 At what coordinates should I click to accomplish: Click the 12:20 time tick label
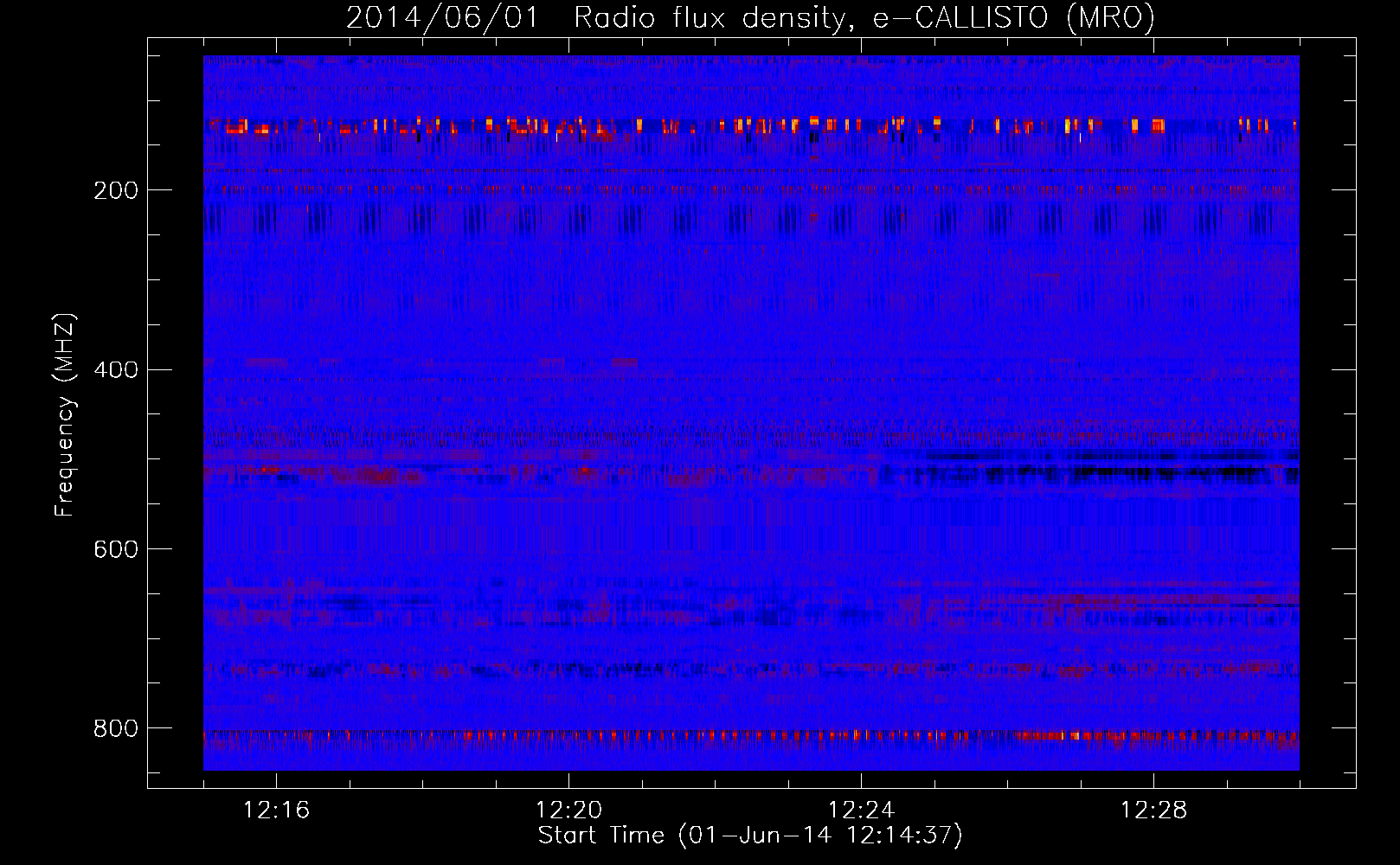click(x=568, y=811)
